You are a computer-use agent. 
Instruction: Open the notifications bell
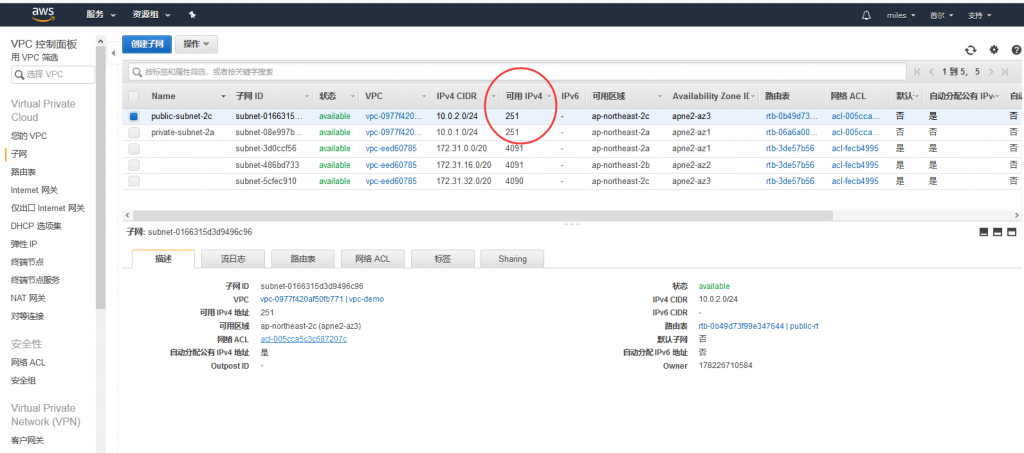pyautogui.click(x=866, y=15)
